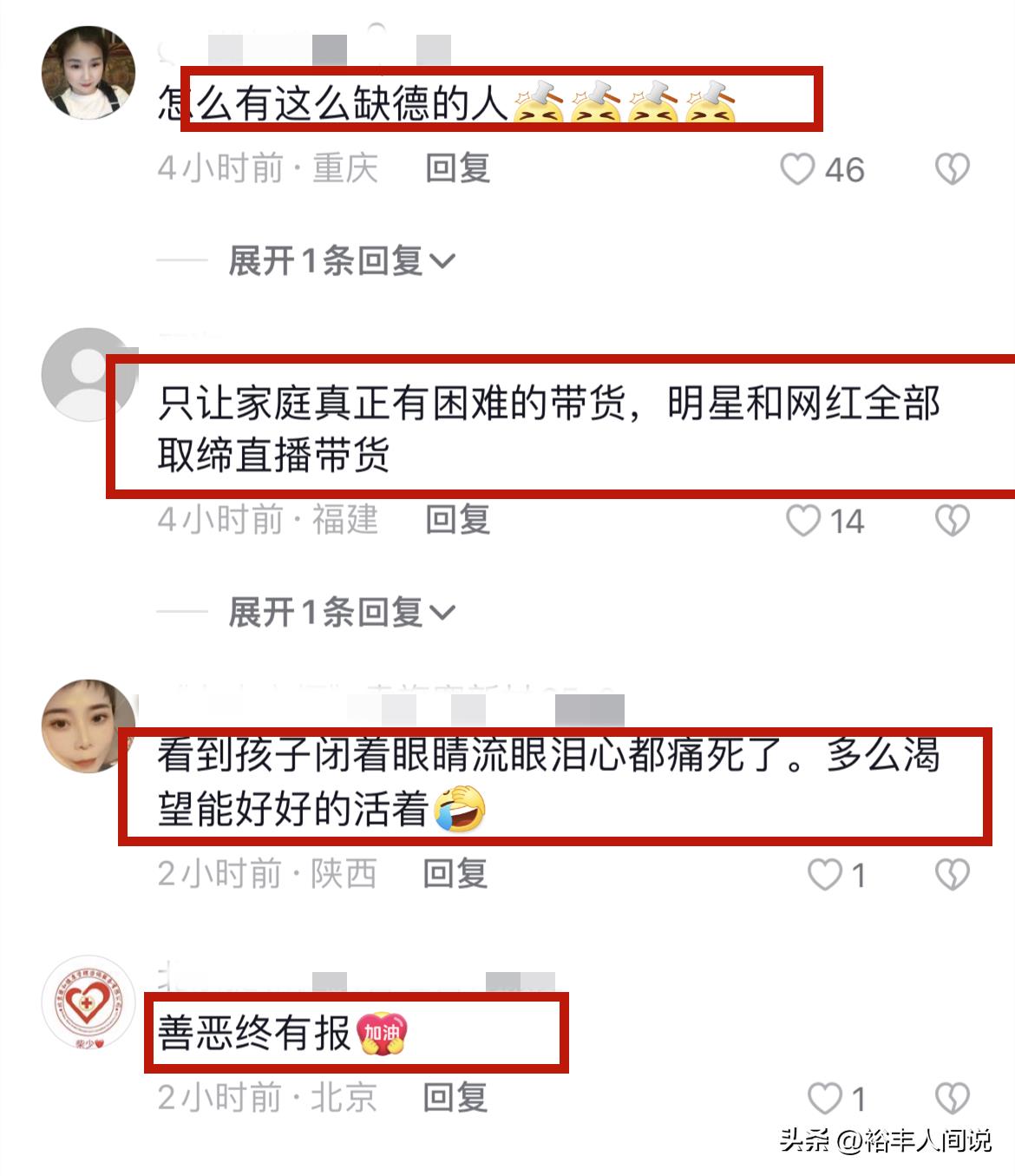The image size is (1015, 1176).
Task: Reply to the Shaanxi comment via 回复
Action: (455, 874)
